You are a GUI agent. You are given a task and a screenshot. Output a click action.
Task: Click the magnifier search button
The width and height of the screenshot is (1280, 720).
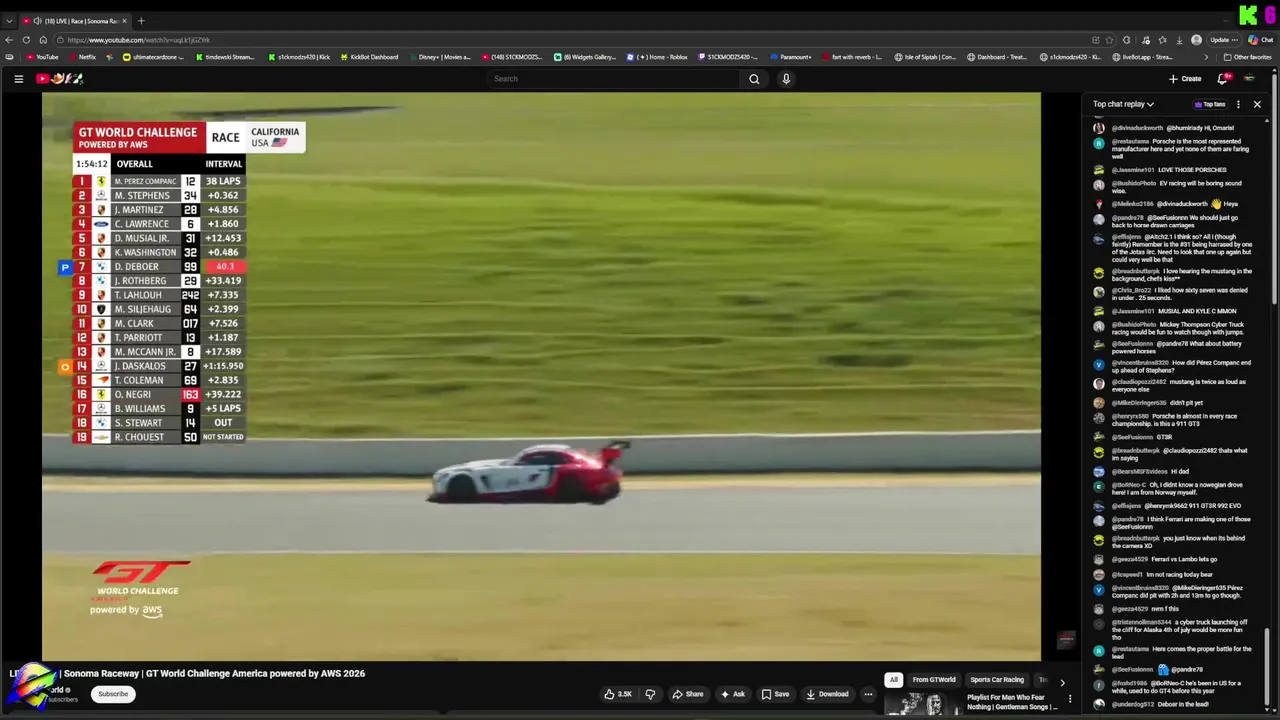coord(754,79)
